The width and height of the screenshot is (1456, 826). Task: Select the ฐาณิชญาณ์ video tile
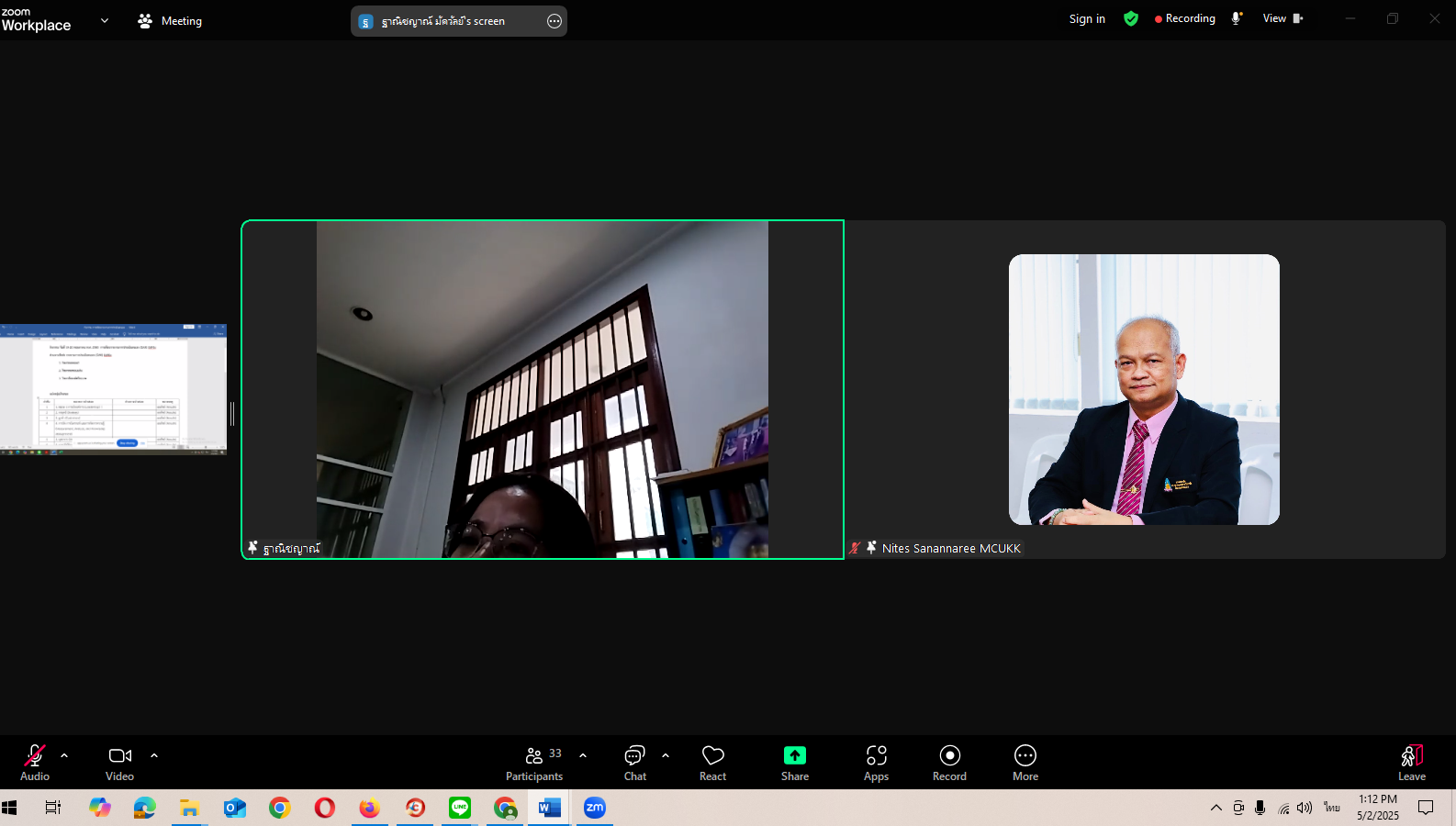[x=543, y=389]
